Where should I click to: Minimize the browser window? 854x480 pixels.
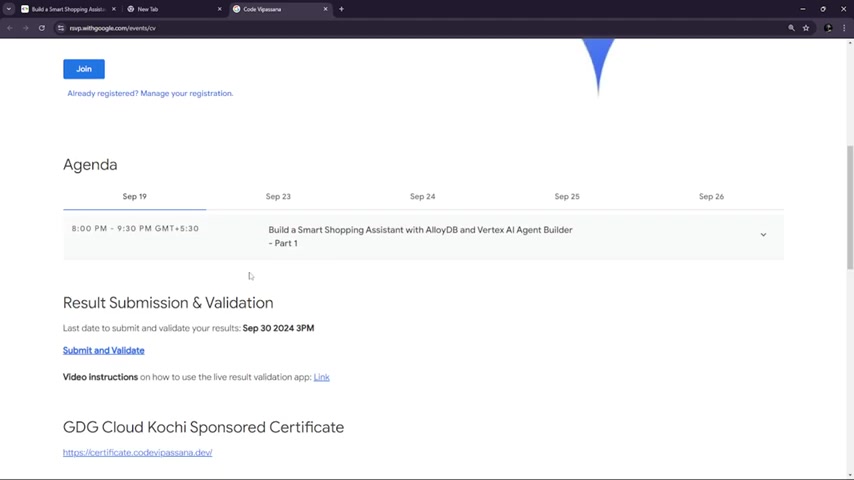point(803,9)
